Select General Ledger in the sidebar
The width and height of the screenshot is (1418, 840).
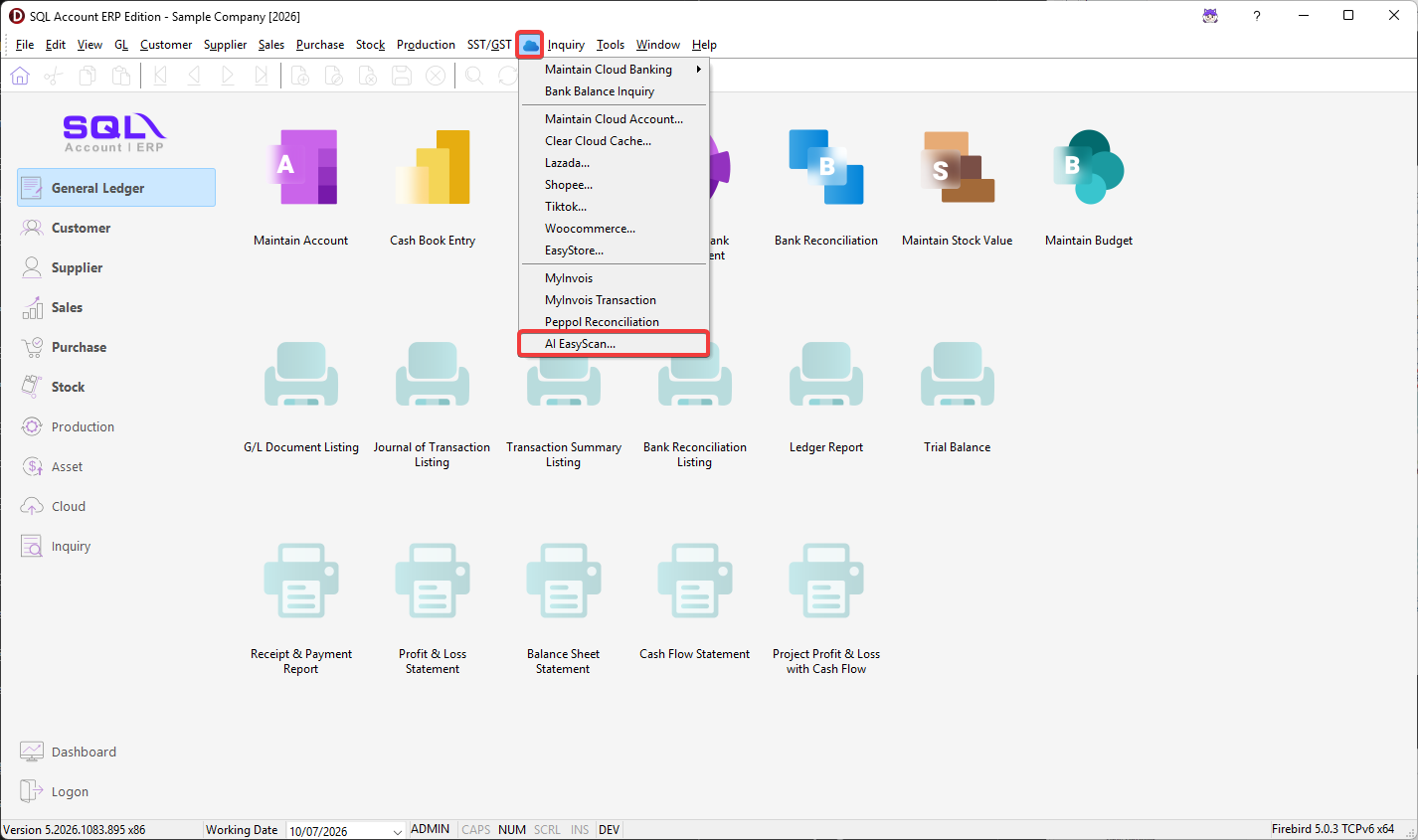click(116, 188)
